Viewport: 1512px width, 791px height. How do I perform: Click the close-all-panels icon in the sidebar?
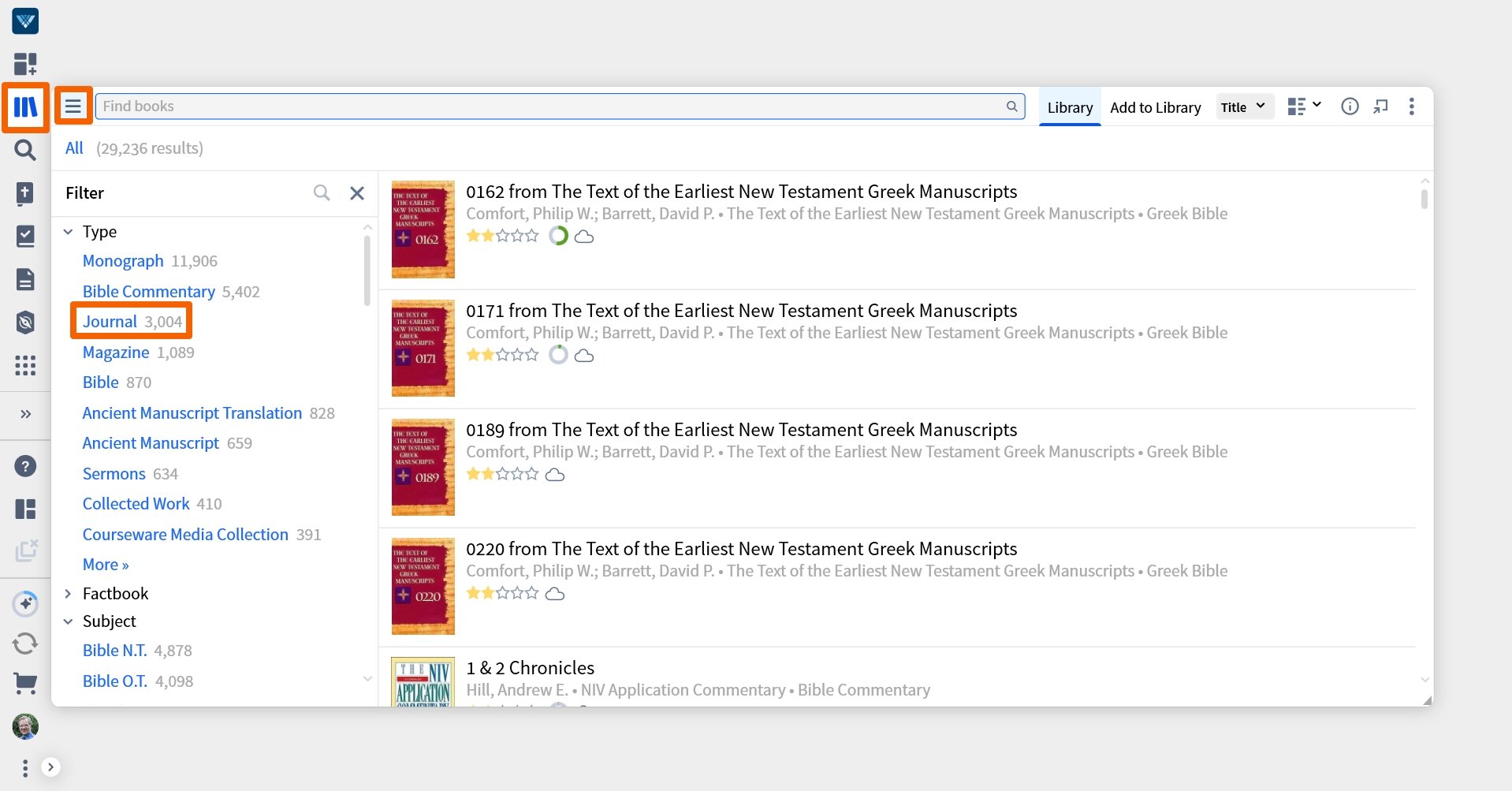click(x=25, y=550)
